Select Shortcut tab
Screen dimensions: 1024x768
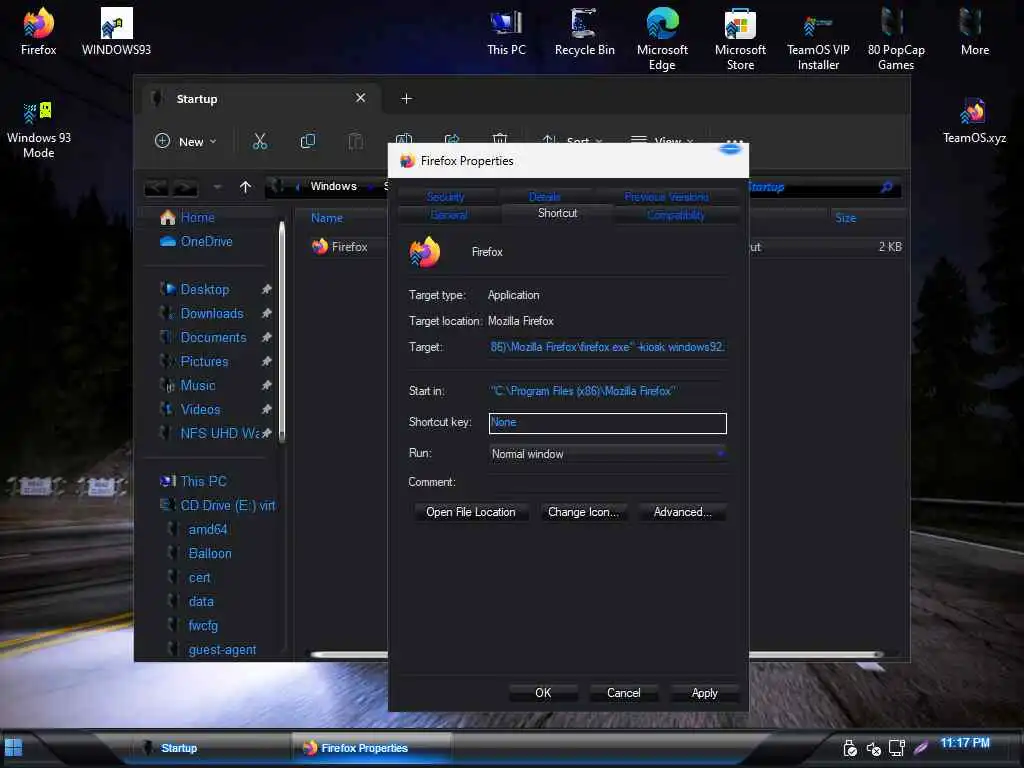[x=557, y=213]
